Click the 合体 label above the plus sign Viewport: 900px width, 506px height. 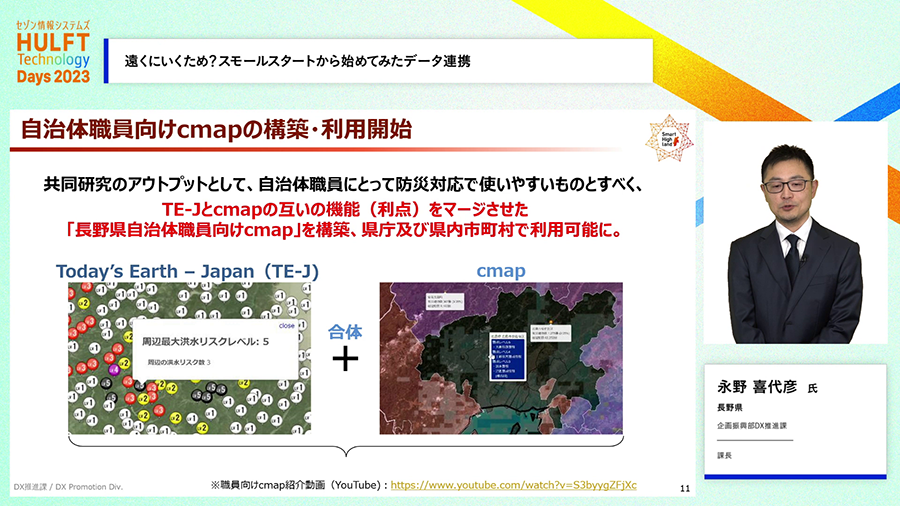[x=345, y=328]
